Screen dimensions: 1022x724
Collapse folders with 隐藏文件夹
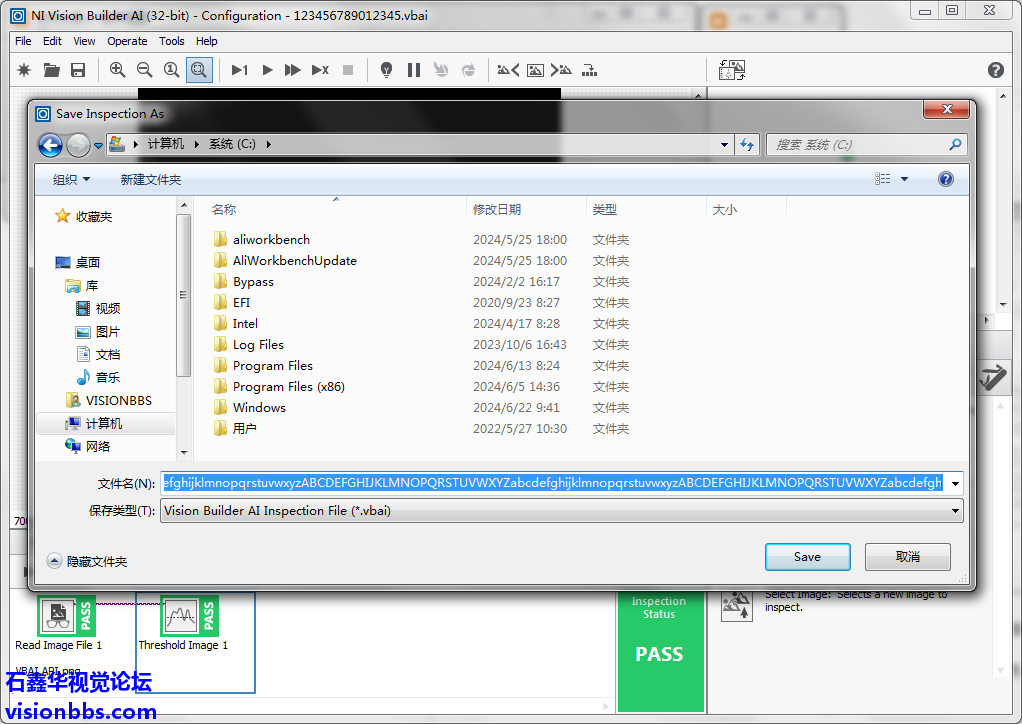87,561
